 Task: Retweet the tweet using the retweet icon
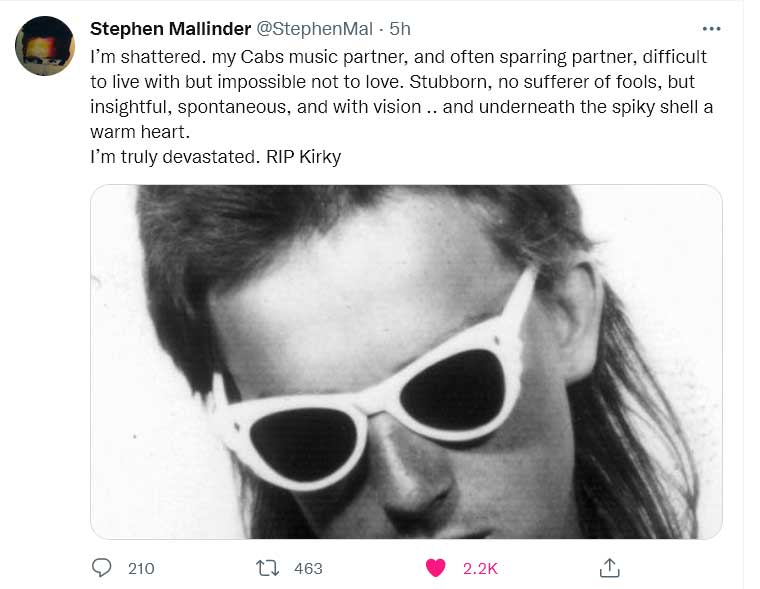[x=267, y=567]
